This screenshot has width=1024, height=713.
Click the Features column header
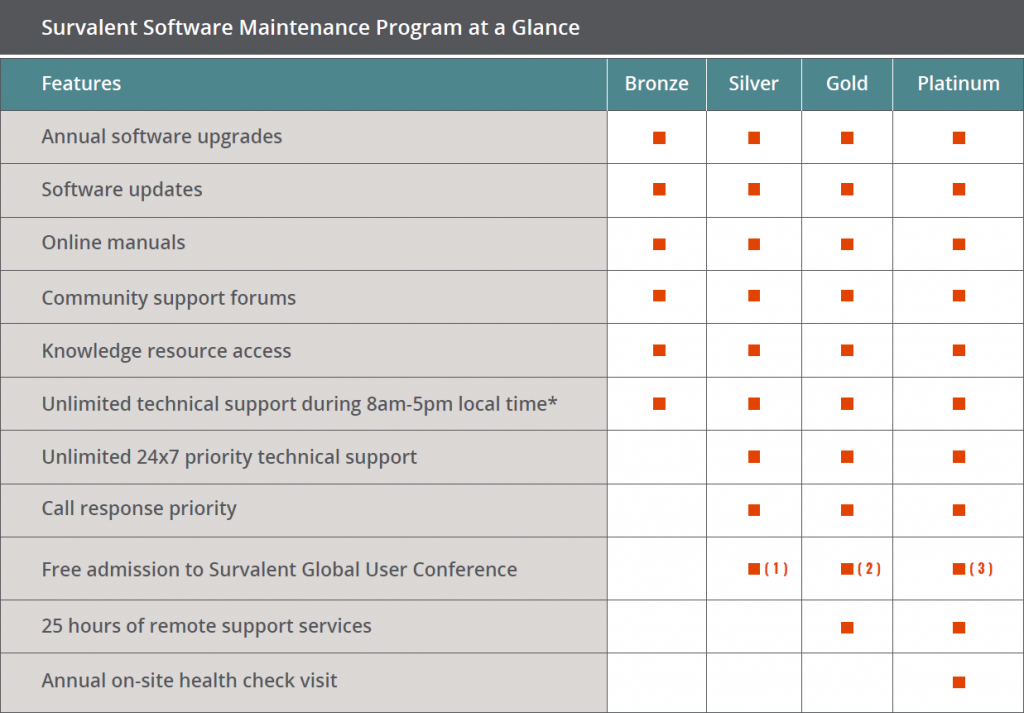[x=81, y=84]
